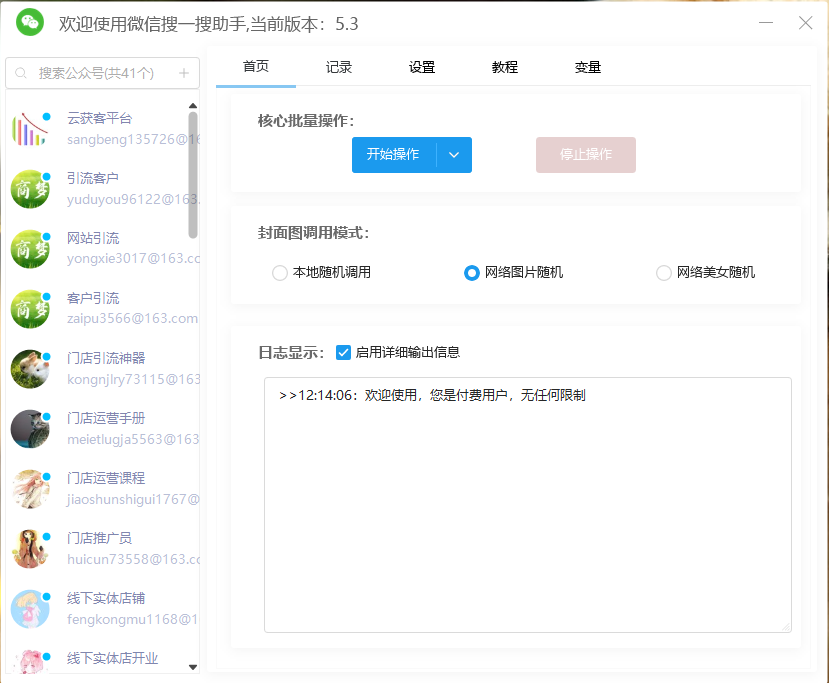The width and height of the screenshot is (829, 683).
Task: Select the 门店运营课程 account name
Action: (x=106, y=478)
